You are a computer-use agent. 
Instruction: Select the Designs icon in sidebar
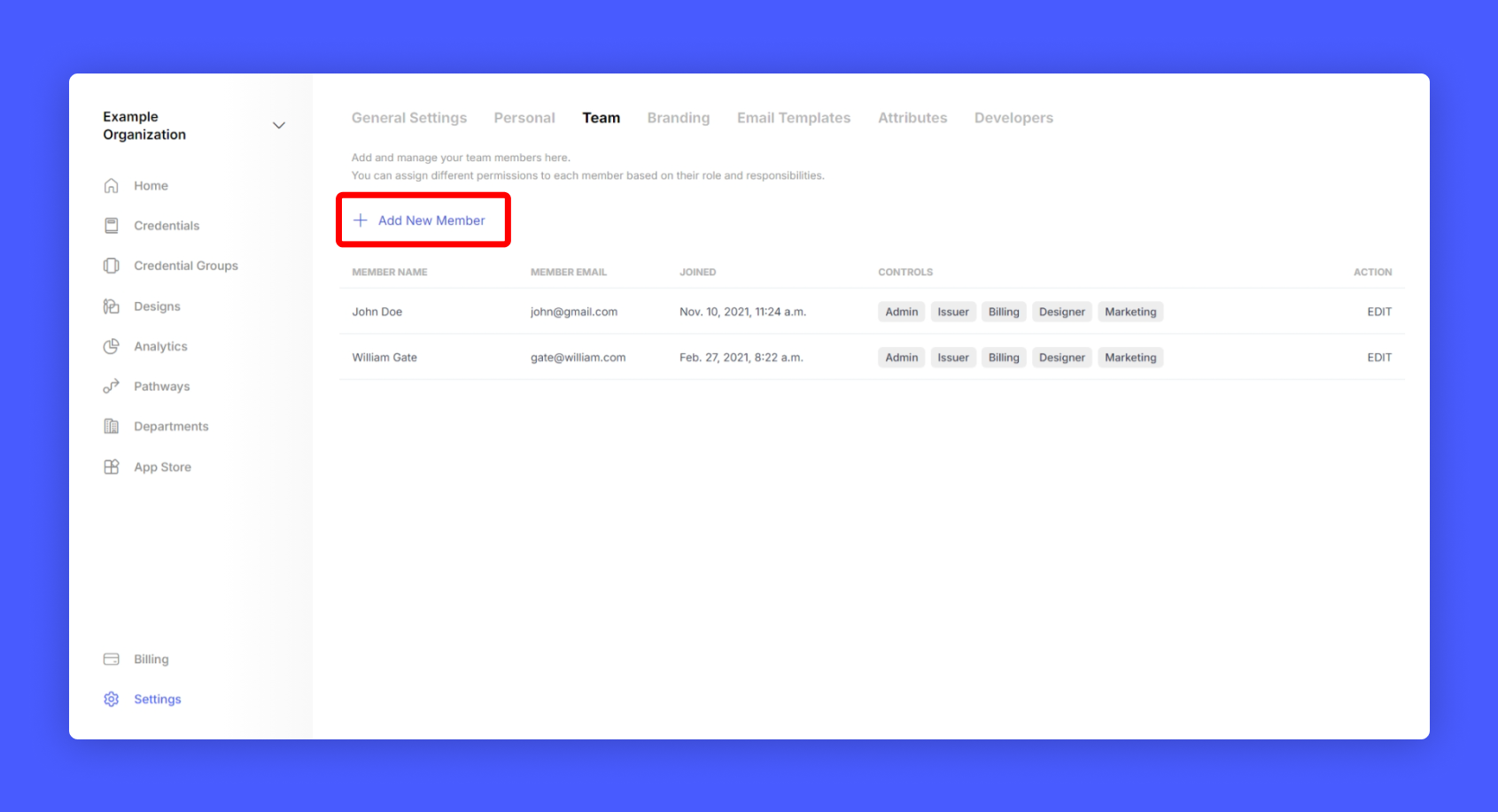[111, 306]
